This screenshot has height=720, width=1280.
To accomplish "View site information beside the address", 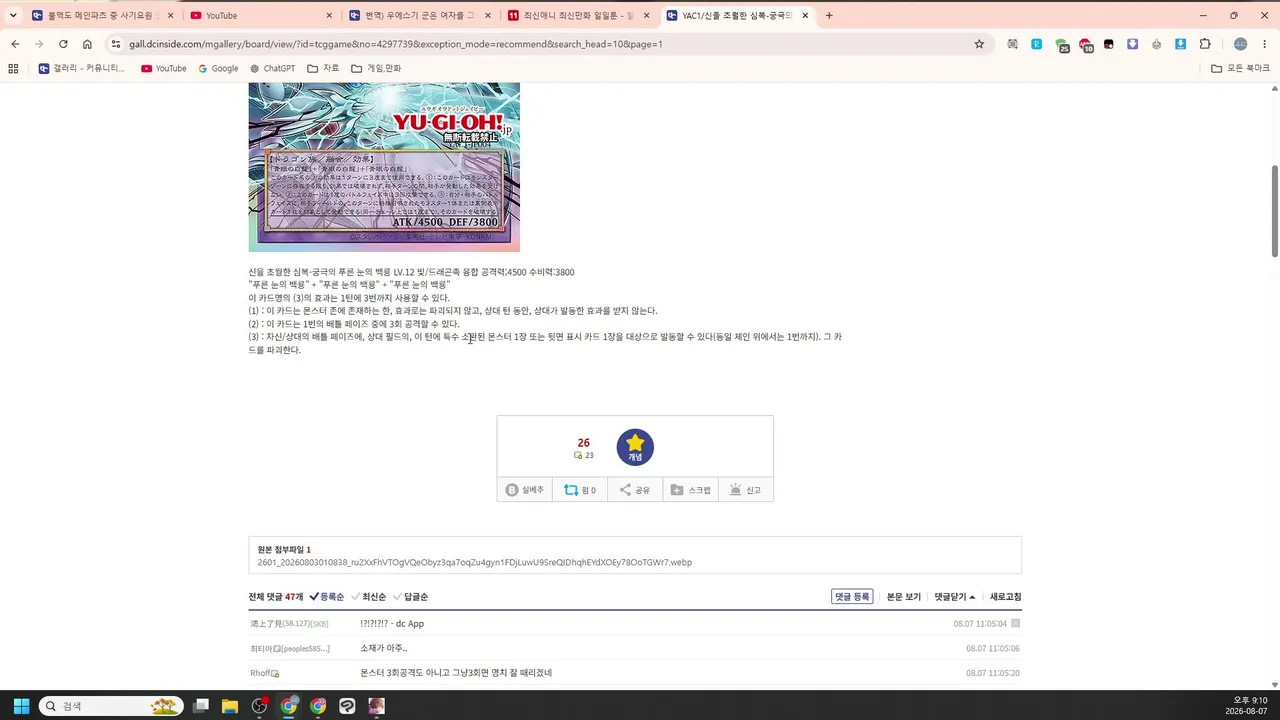I will 116,44.
